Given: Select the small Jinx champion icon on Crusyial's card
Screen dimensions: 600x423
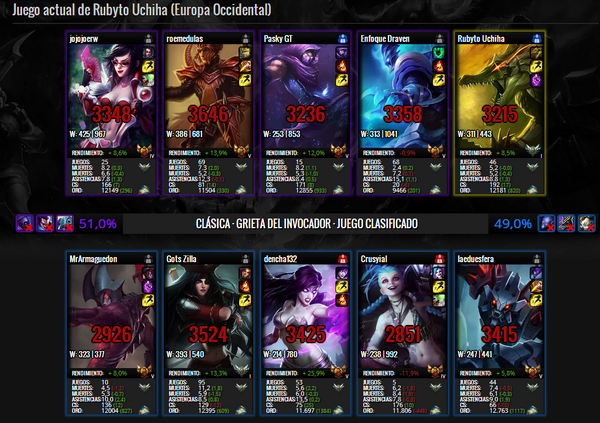Looking at the screenshot, I should pyautogui.click(x=439, y=273).
